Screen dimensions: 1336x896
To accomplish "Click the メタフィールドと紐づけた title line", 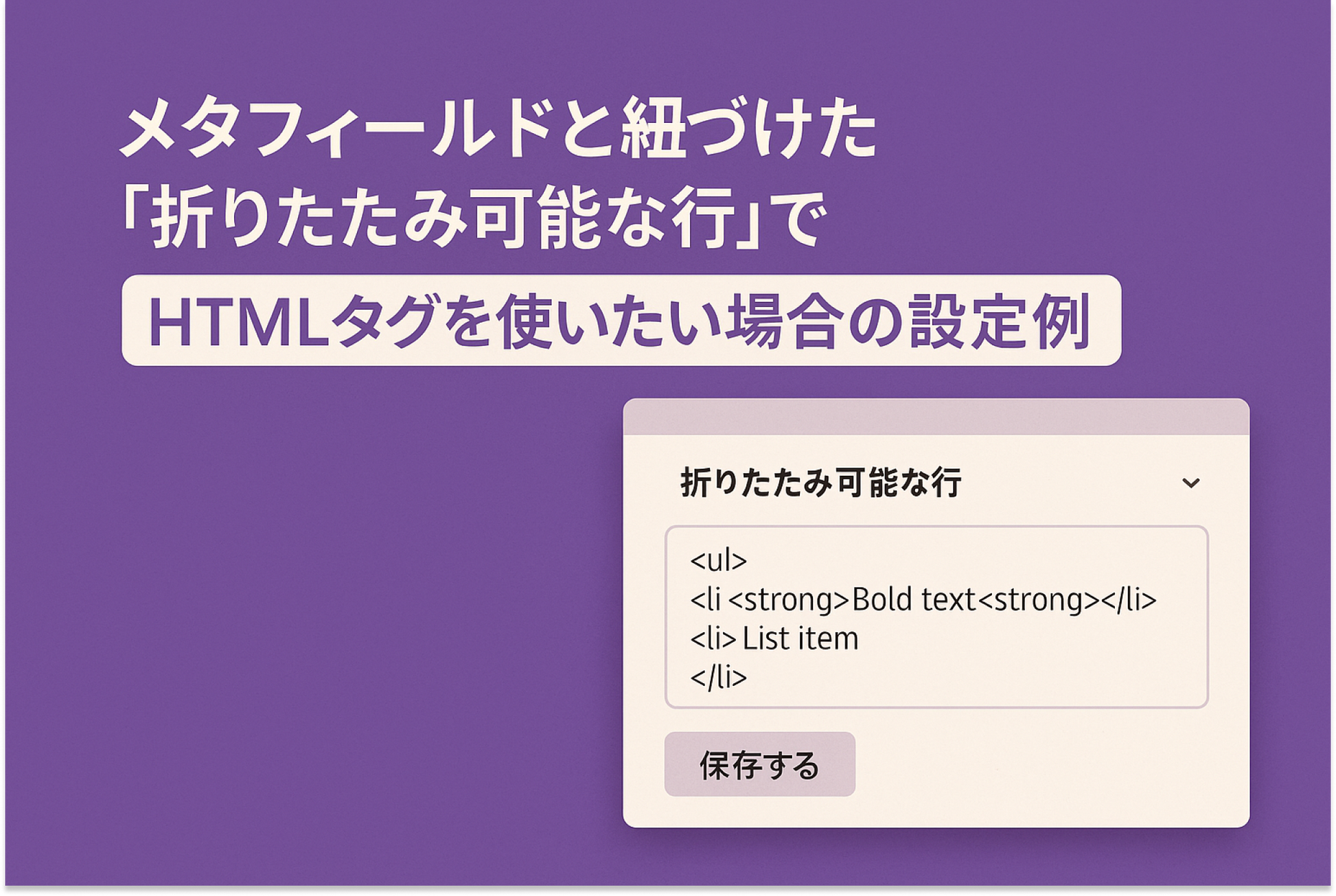I will point(498,129).
